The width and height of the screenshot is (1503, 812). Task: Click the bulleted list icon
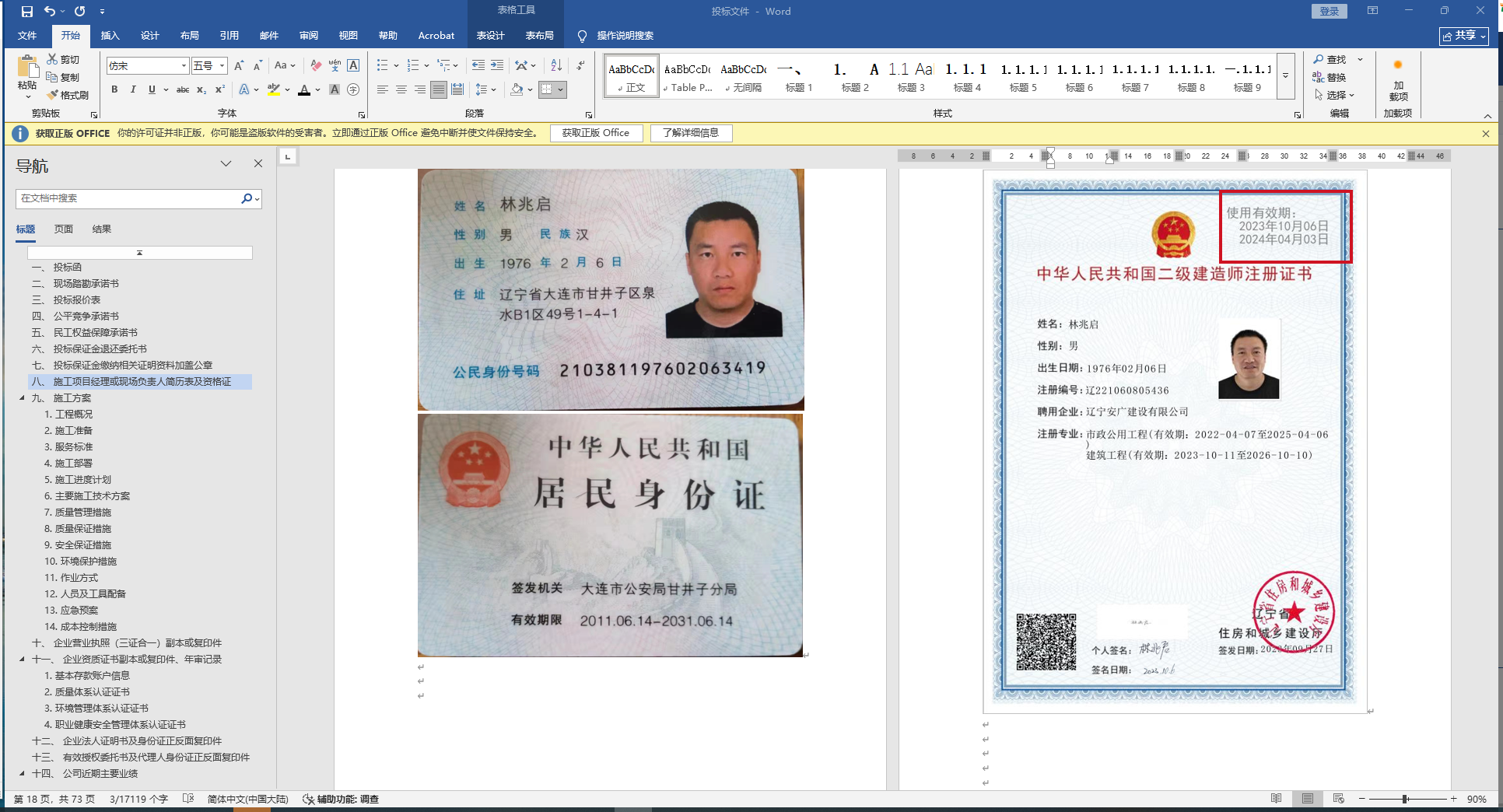coord(382,66)
